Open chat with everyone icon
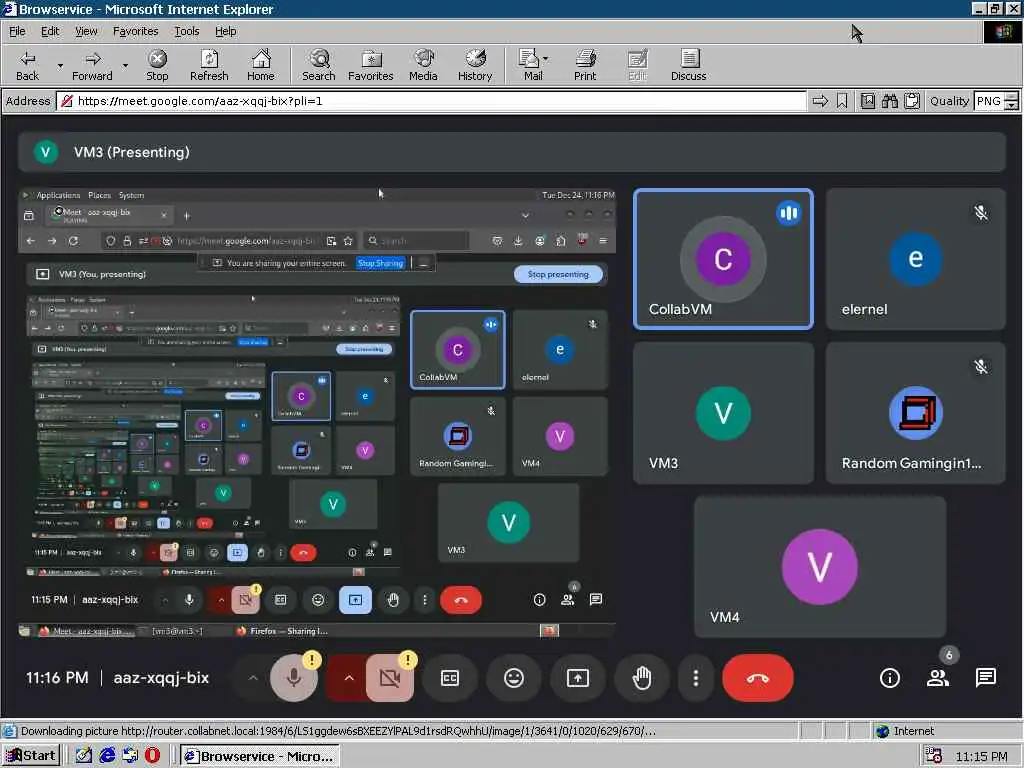This screenshot has width=1024, height=768. pos(985,678)
